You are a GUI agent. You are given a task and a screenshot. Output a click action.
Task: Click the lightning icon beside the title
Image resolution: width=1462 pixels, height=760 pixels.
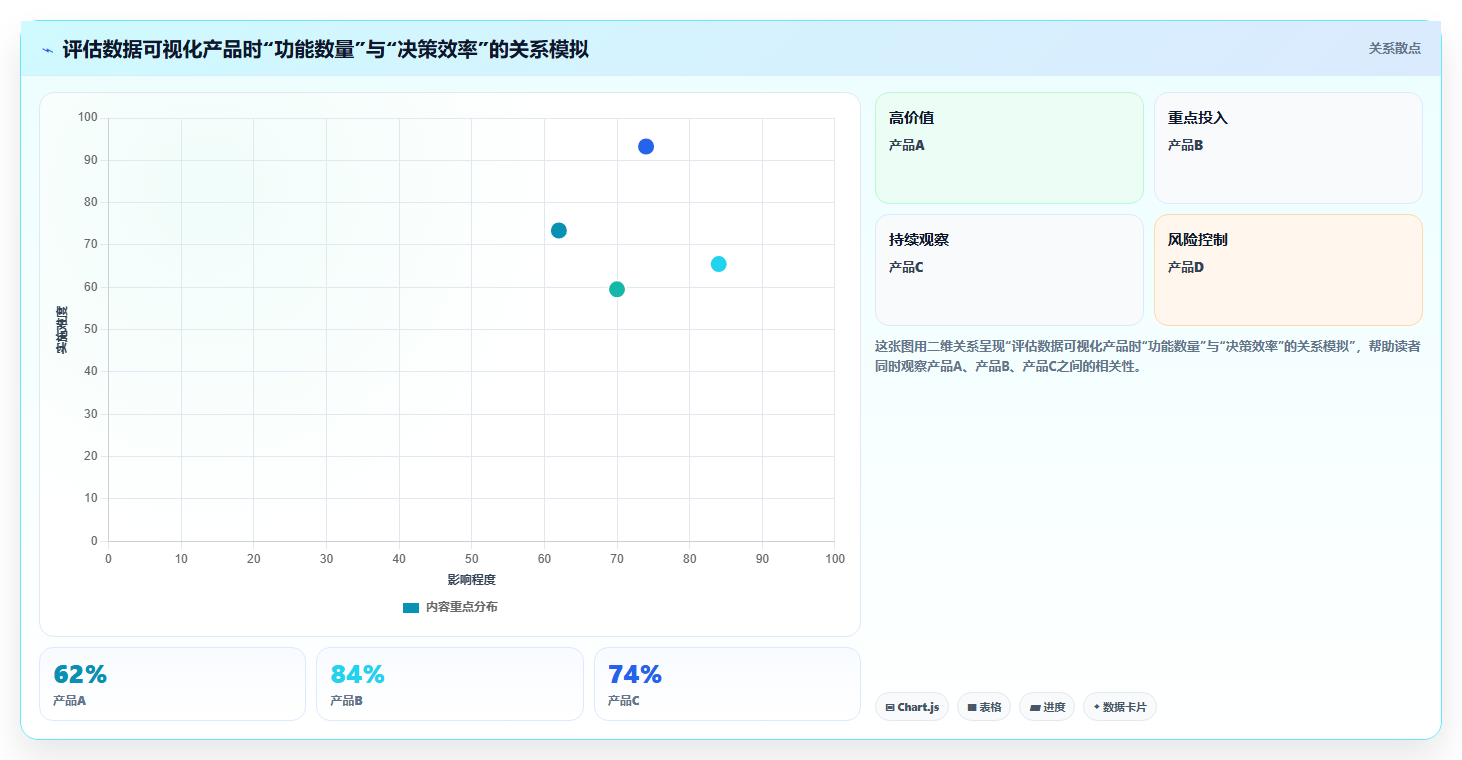[48, 49]
